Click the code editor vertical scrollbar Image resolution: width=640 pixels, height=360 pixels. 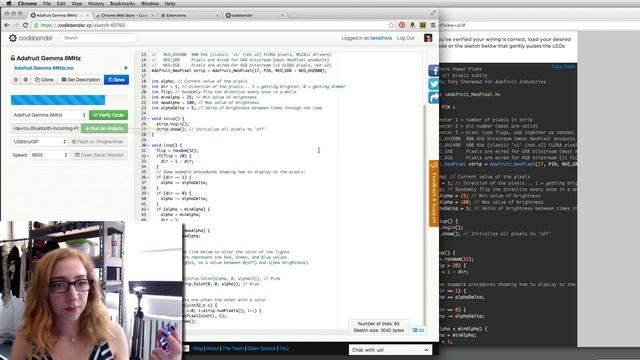(424, 216)
